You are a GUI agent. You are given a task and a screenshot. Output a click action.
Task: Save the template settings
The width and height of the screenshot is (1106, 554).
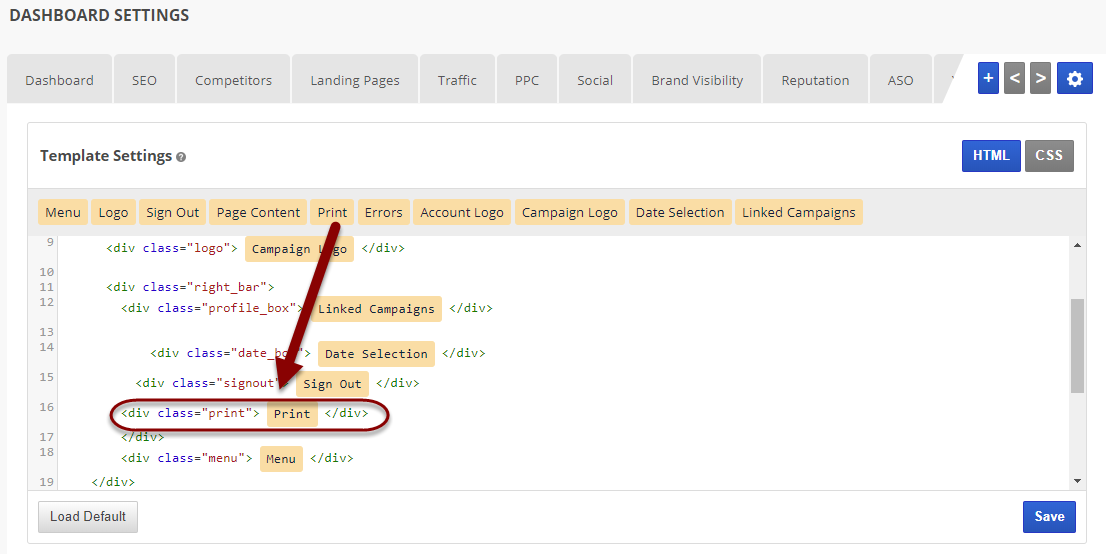pyautogui.click(x=1049, y=516)
